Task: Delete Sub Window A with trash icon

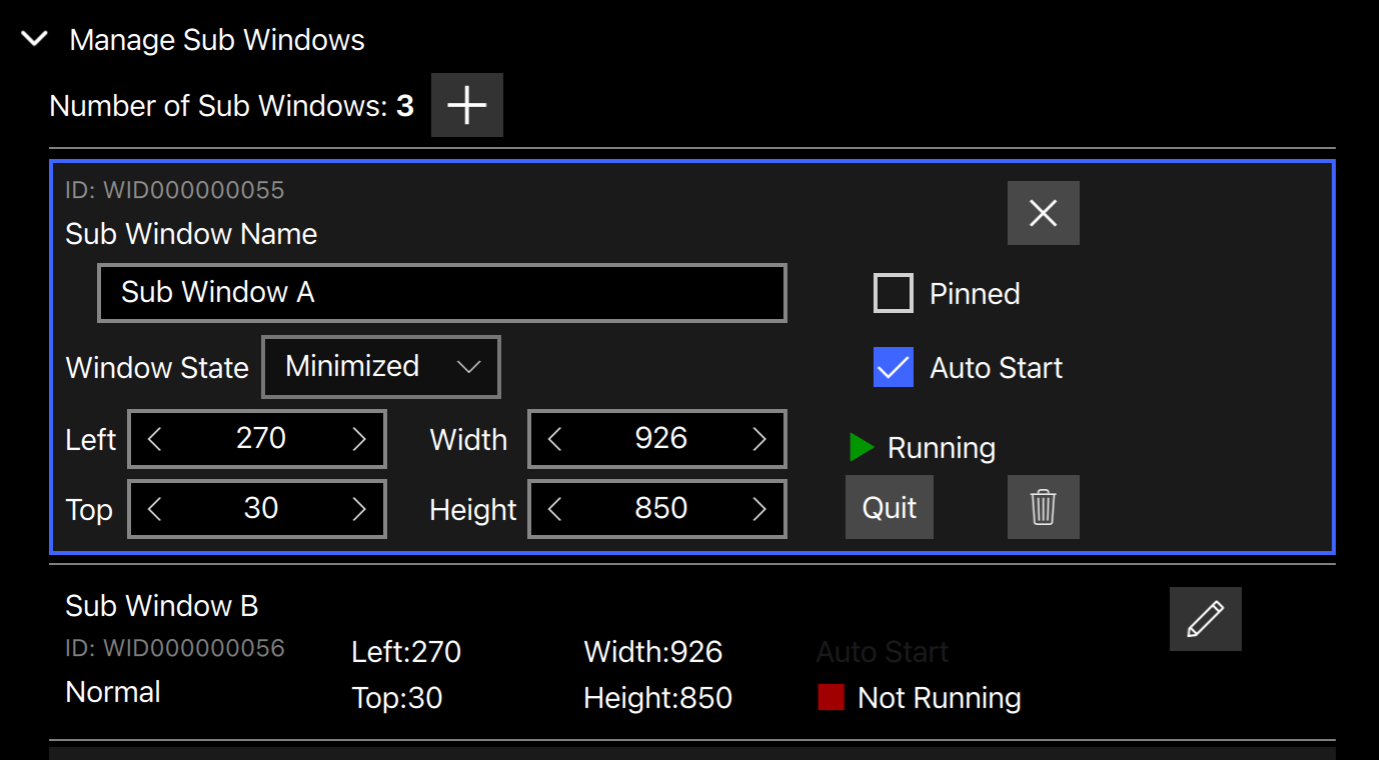Action: pos(1043,507)
